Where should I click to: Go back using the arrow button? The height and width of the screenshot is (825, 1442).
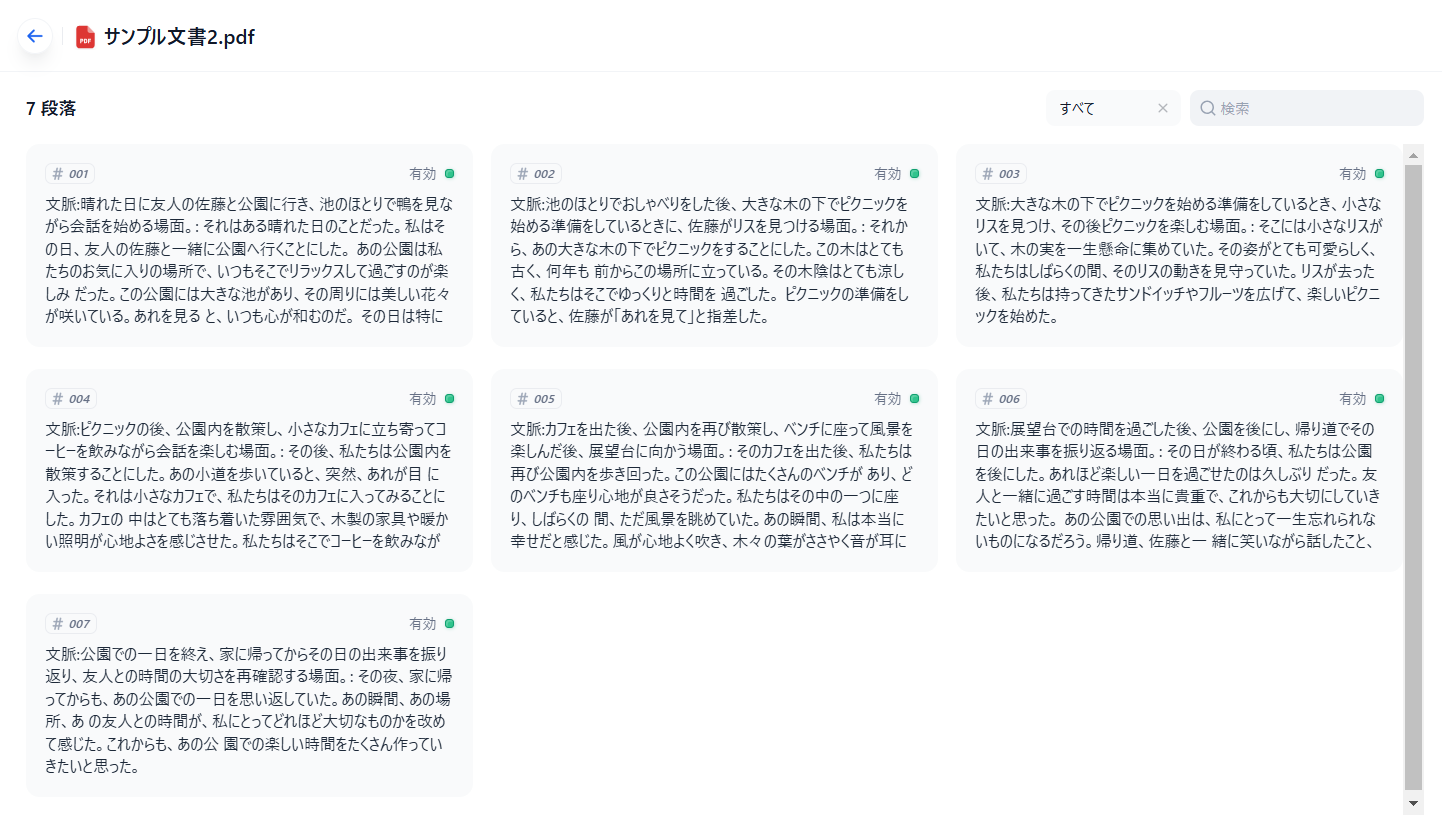35,37
